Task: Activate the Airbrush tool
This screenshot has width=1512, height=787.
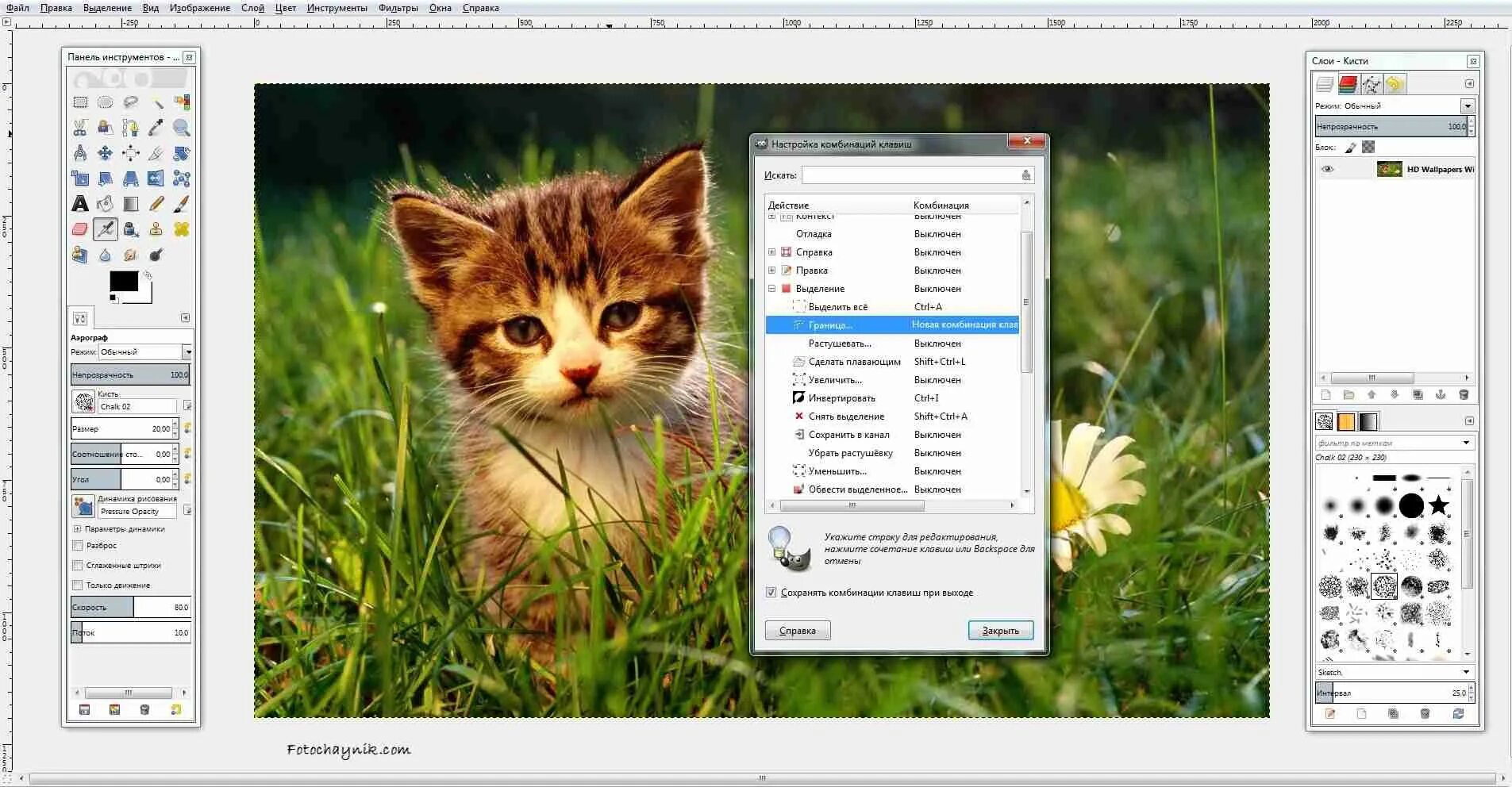Action: pos(106,229)
